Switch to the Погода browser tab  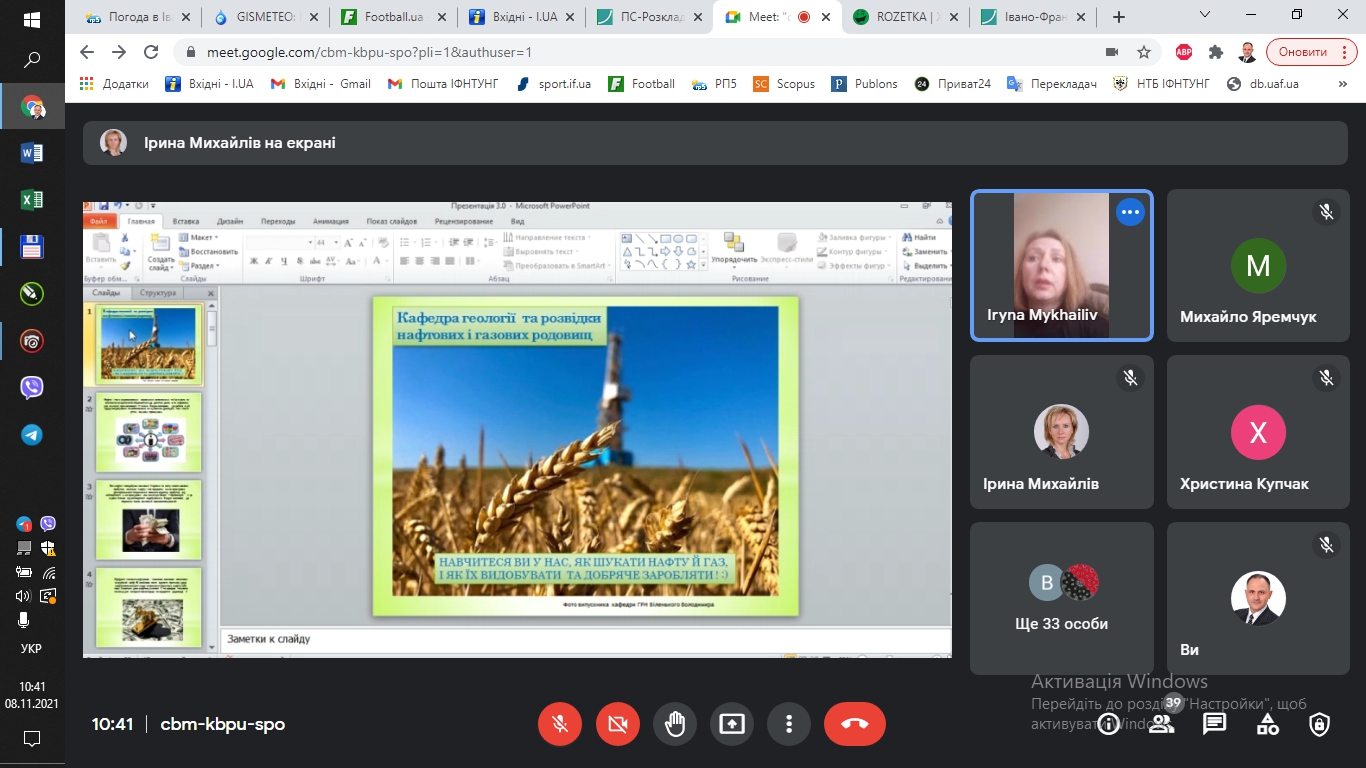[139, 17]
